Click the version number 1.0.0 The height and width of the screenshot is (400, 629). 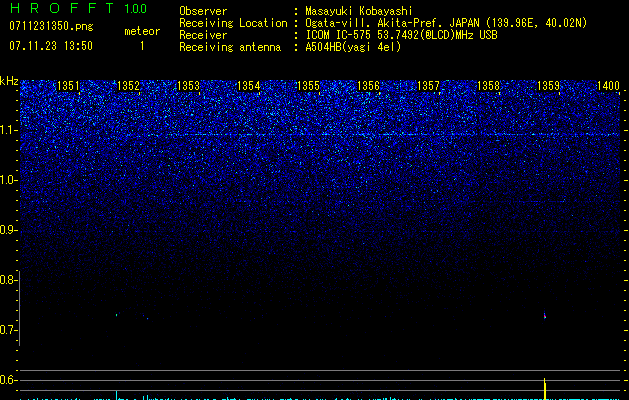click(x=135, y=8)
